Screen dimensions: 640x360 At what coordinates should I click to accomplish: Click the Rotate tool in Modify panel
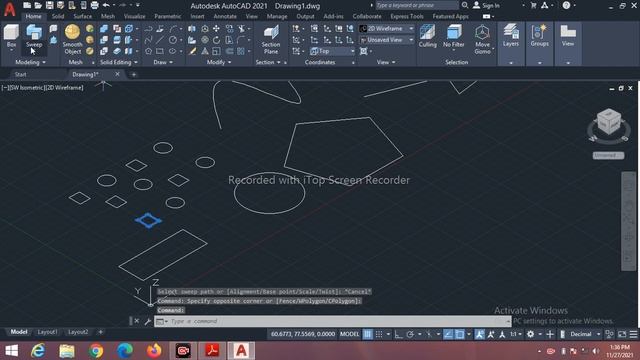coord(216,40)
